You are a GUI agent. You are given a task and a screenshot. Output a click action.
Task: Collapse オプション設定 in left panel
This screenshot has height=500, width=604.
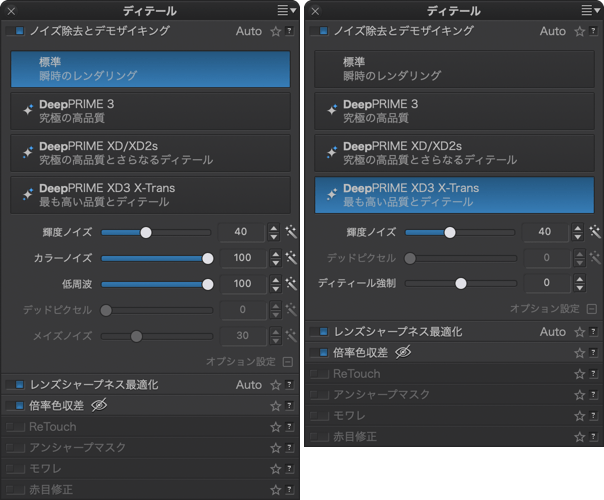tap(288, 362)
